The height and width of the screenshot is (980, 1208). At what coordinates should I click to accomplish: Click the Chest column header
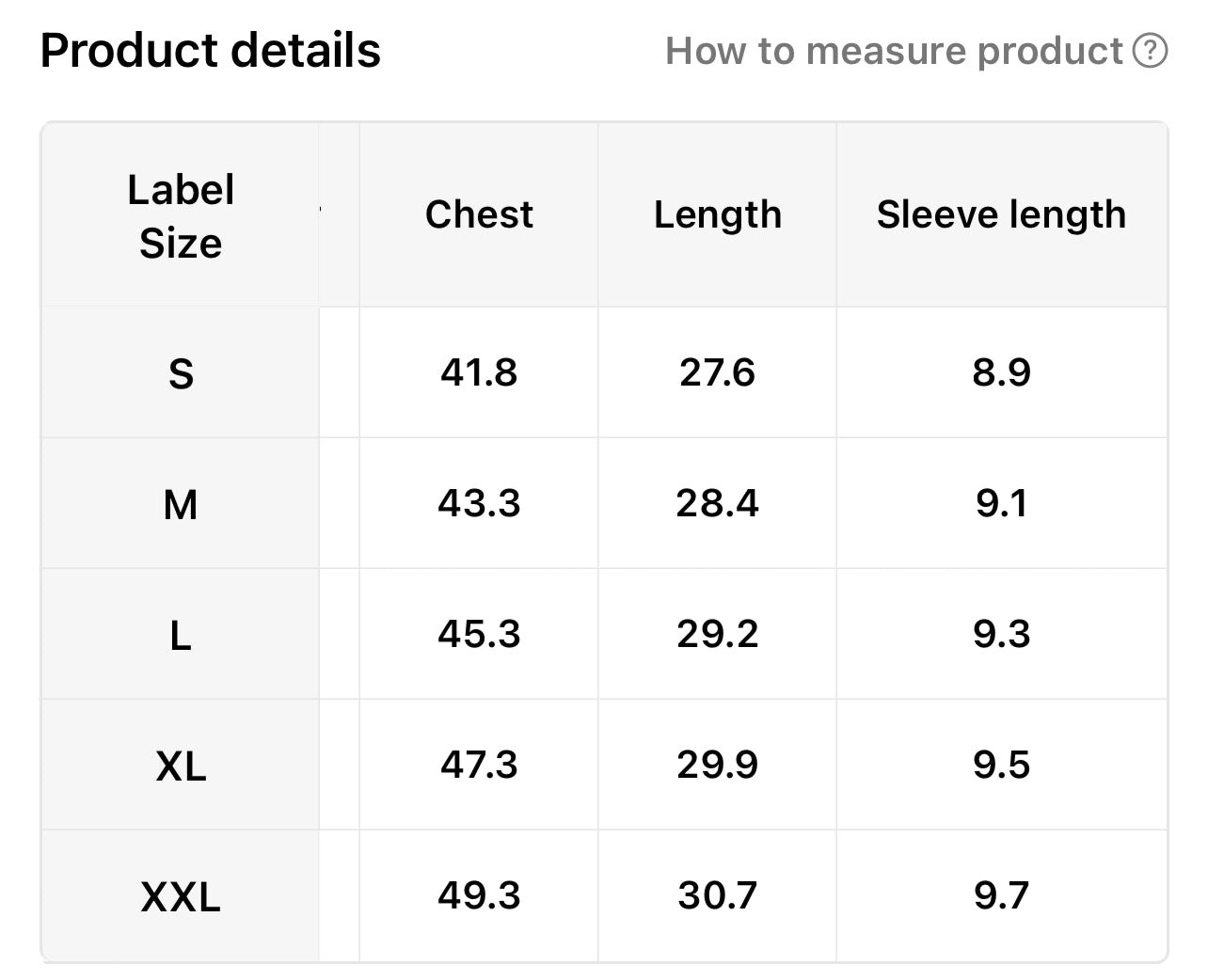(479, 214)
